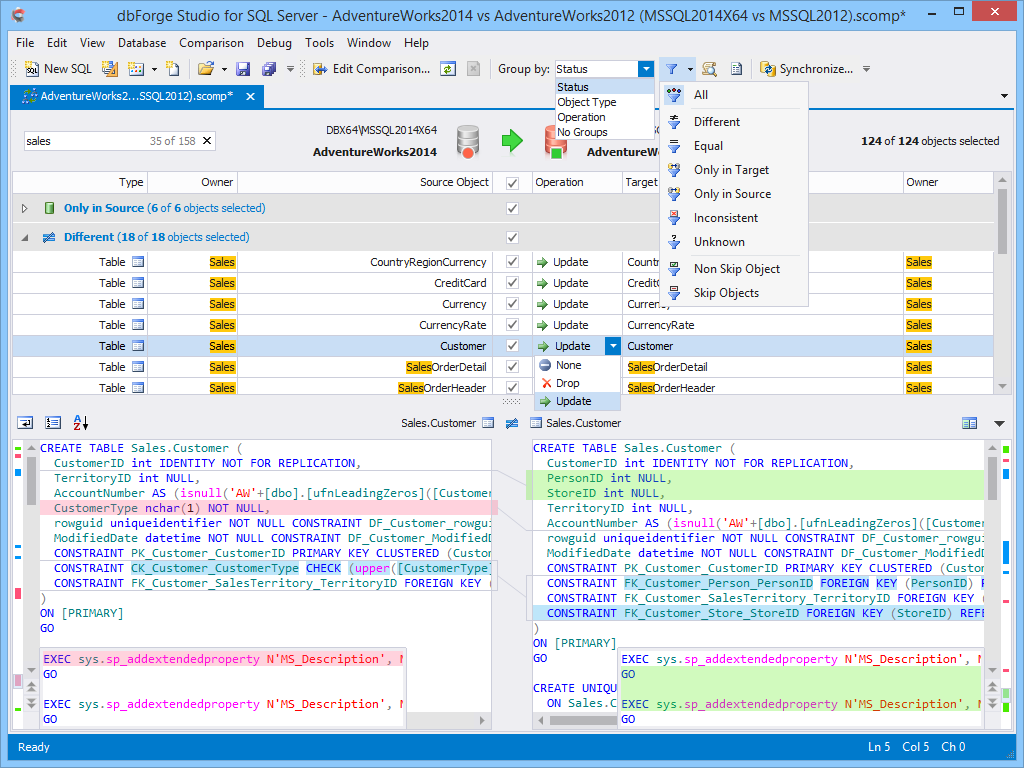1024x768 pixels.
Task: Click the Save icon in the toolbar
Action: [x=244, y=69]
